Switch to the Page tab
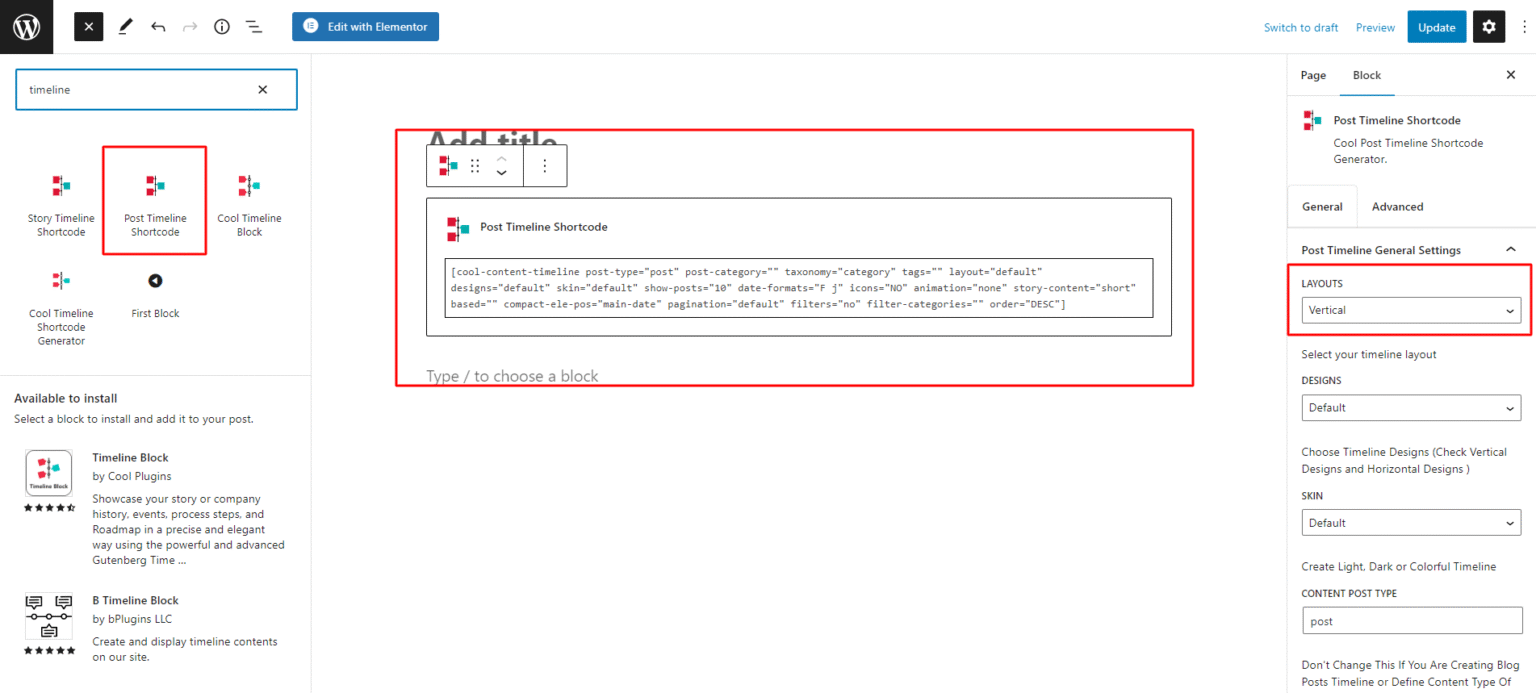 1313,75
